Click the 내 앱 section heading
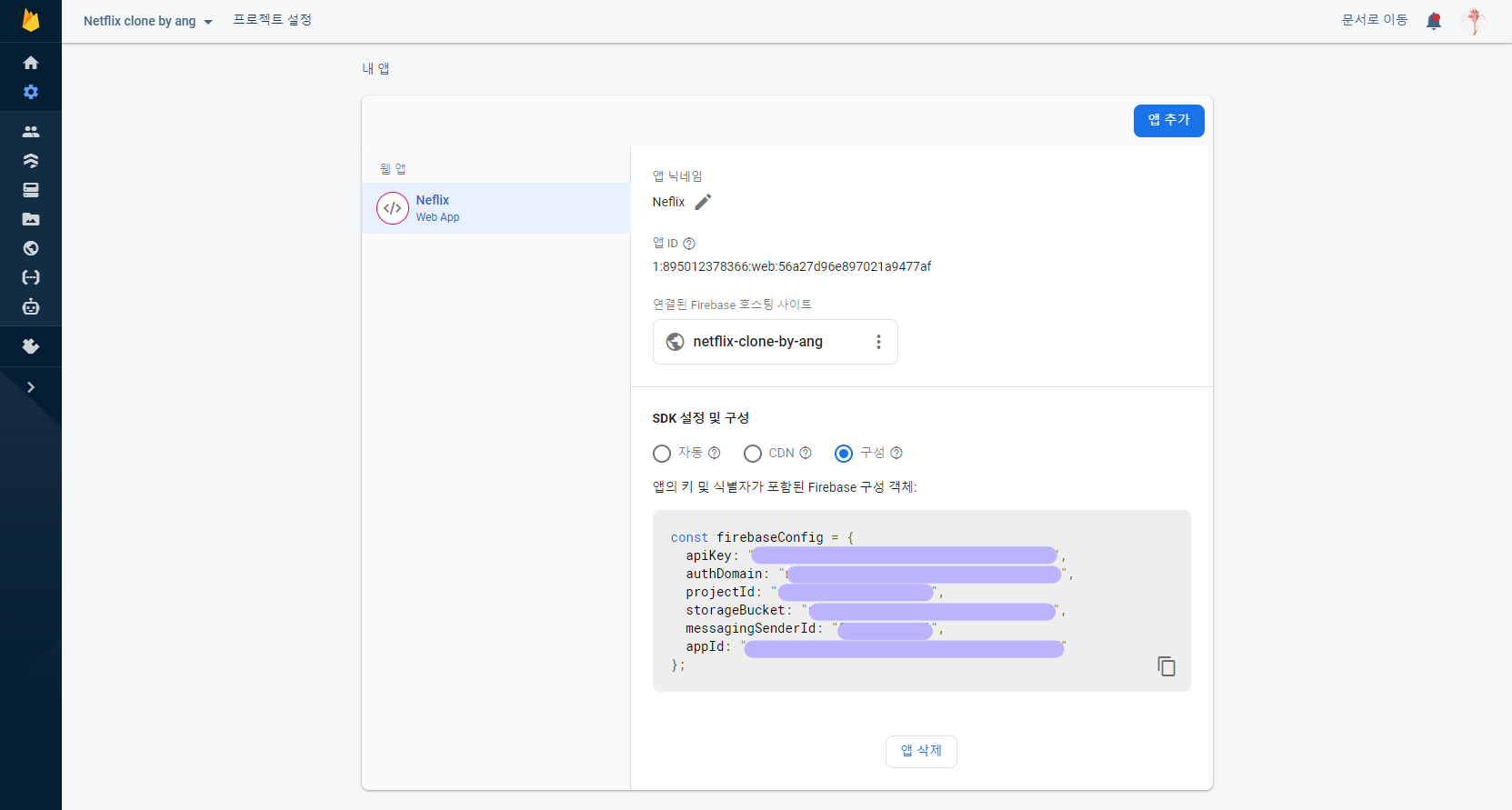Screen dimensions: 1512x810 point(375,68)
